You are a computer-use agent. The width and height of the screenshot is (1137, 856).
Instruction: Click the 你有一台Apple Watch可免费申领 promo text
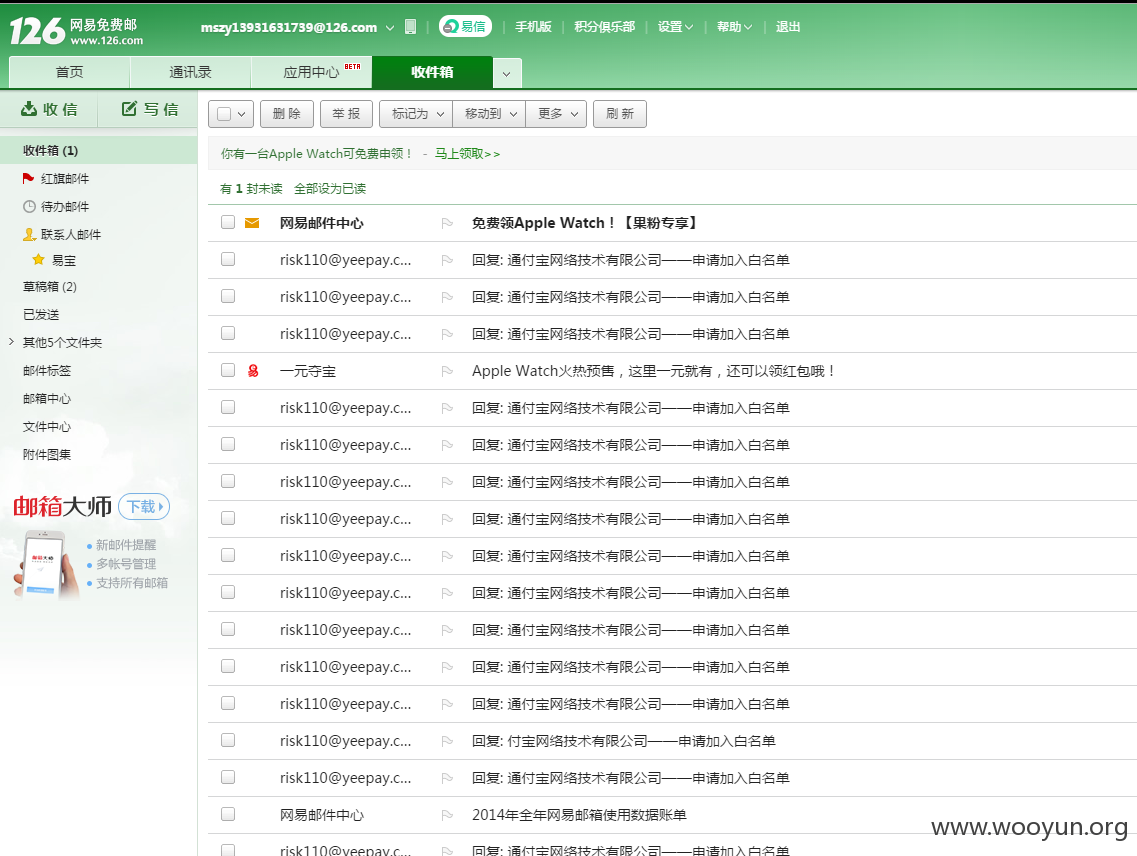tap(317, 154)
